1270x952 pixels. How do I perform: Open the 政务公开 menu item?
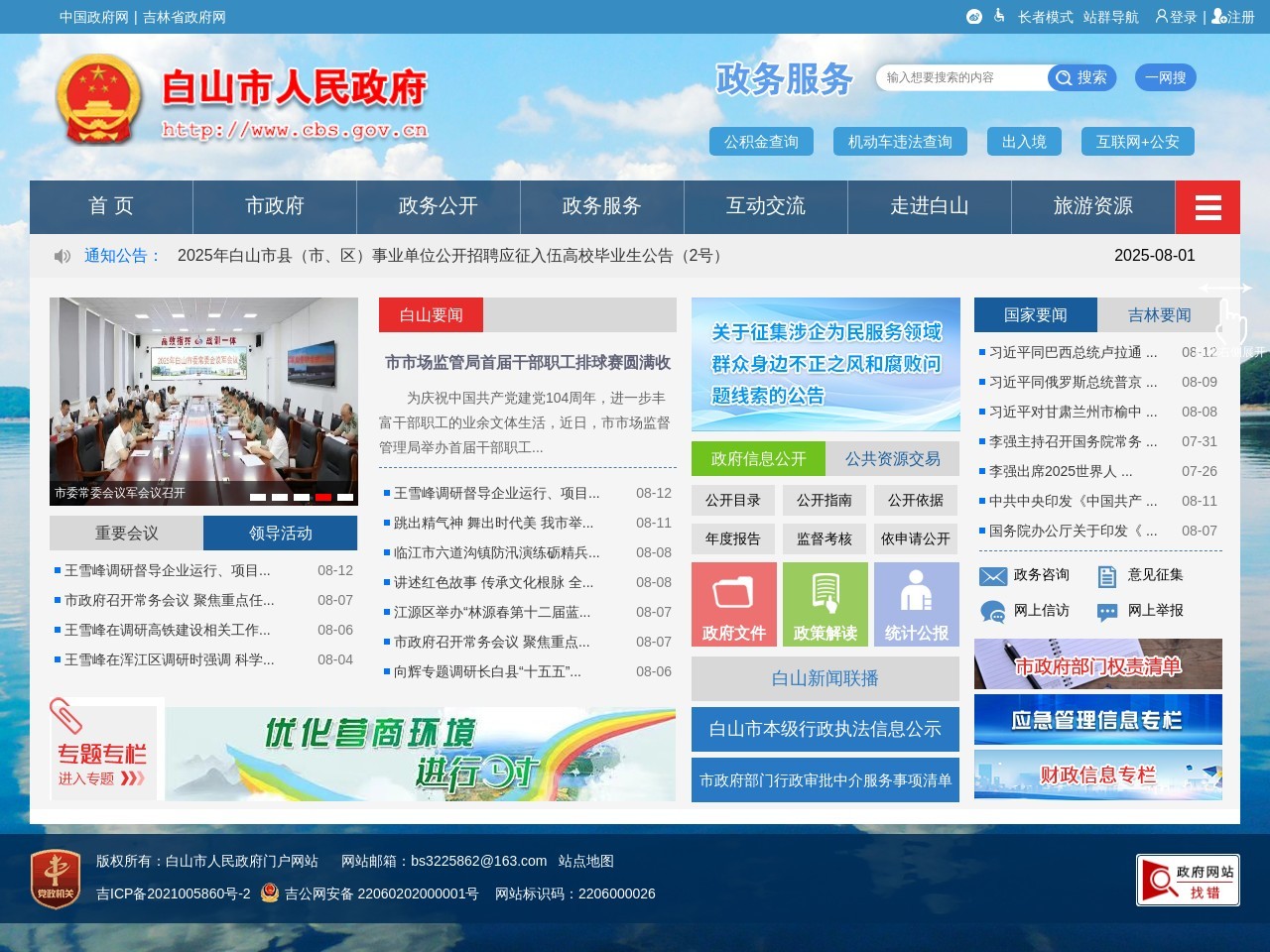(438, 207)
